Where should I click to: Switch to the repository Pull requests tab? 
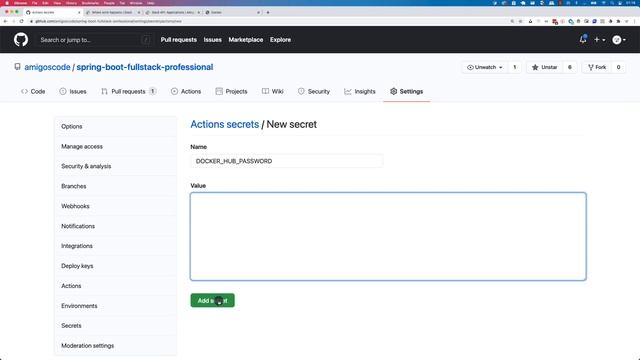[129, 91]
